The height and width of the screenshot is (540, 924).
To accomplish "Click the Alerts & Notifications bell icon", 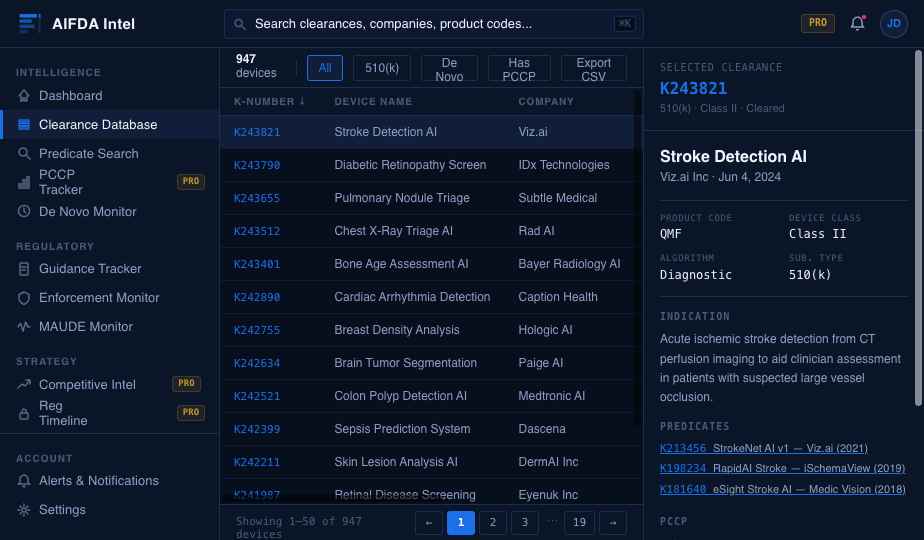I will (x=24, y=480).
